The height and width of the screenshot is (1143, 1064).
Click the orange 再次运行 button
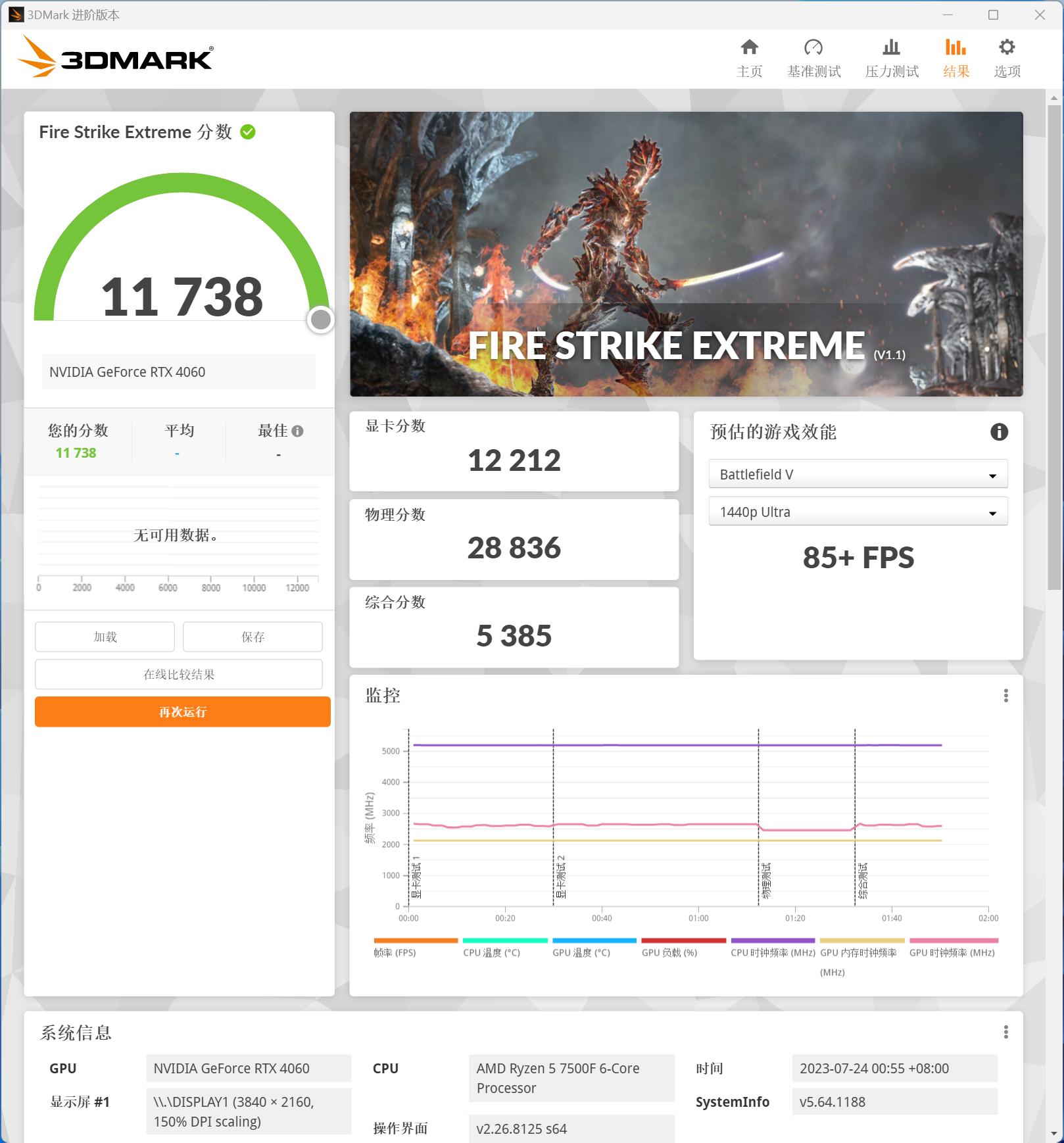click(x=182, y=712)
